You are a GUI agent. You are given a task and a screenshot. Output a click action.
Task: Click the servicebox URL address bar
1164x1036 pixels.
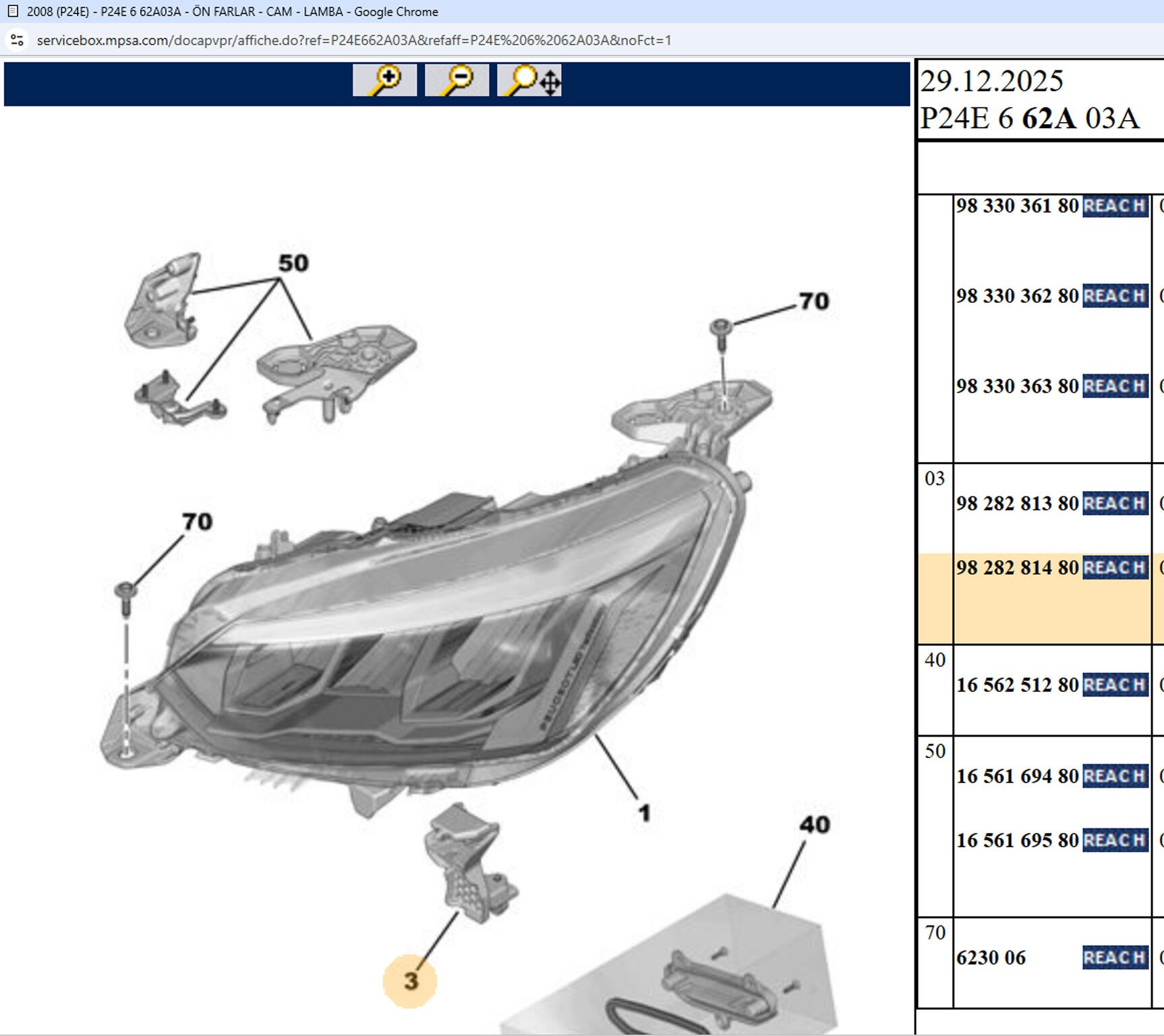[353, 40]
